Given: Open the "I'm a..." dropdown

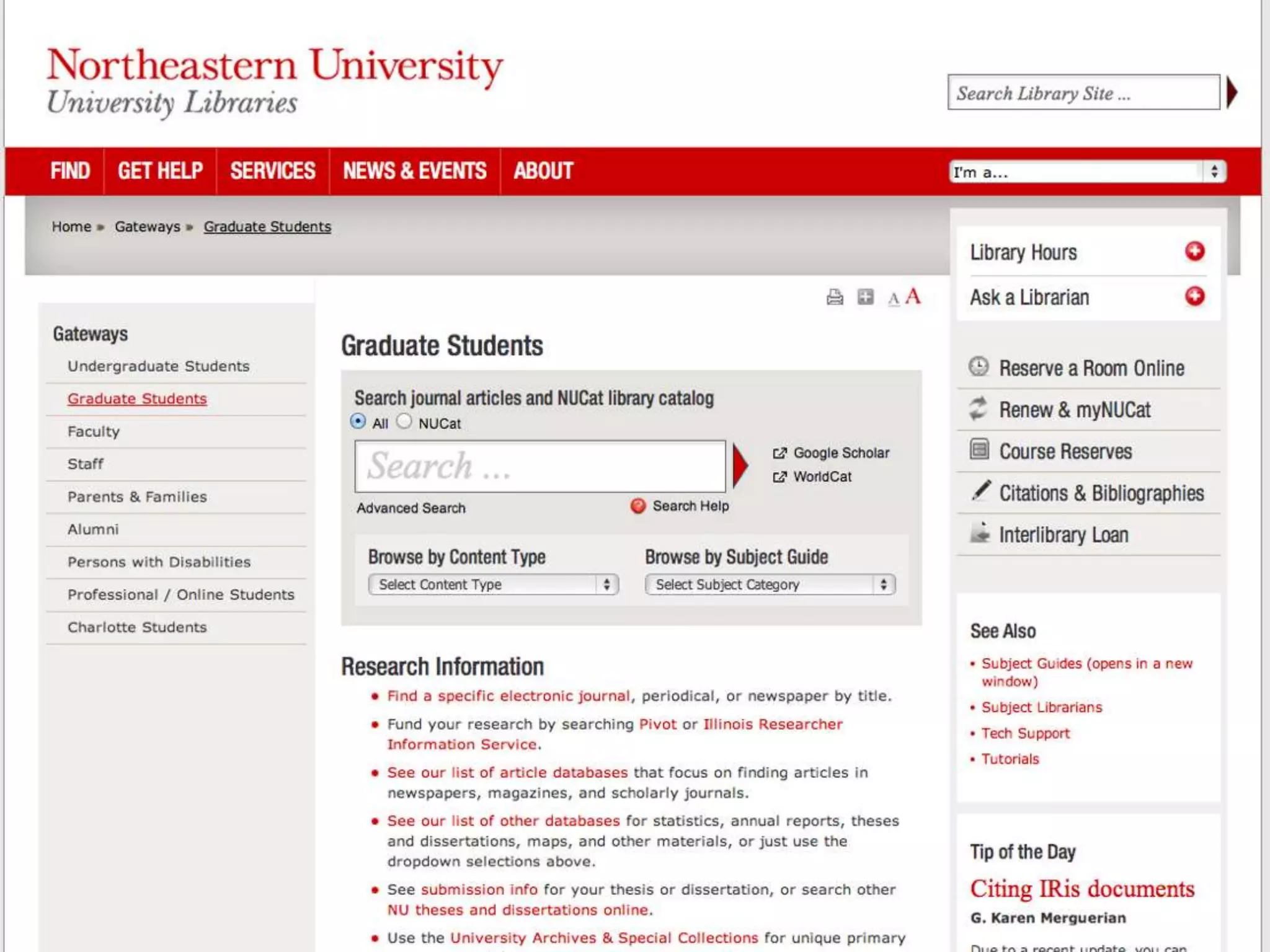Looking at the screenshot, I should click(1086, 172).
